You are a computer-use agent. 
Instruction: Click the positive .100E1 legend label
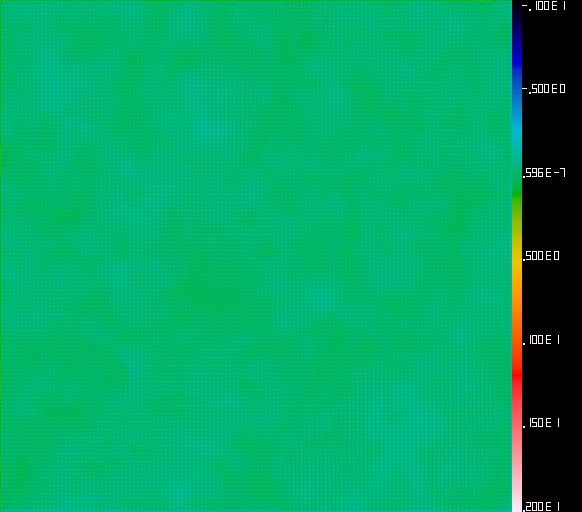542,340
